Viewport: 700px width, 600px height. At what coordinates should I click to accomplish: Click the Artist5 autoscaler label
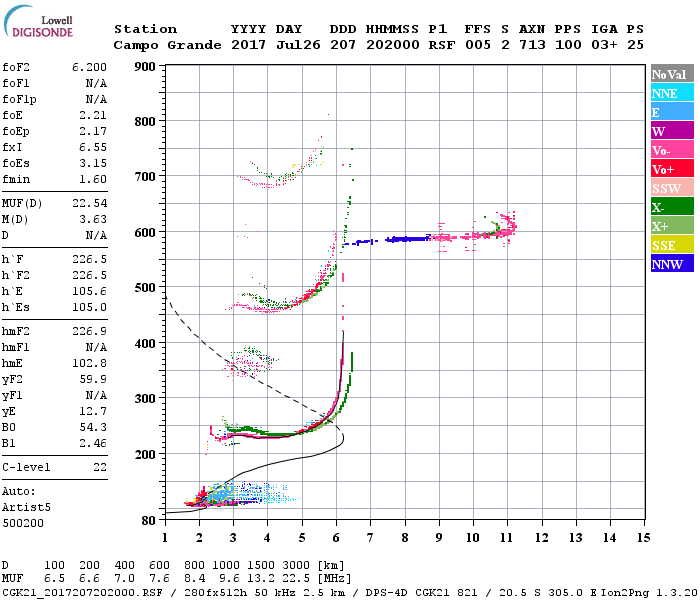click(26, 508)
